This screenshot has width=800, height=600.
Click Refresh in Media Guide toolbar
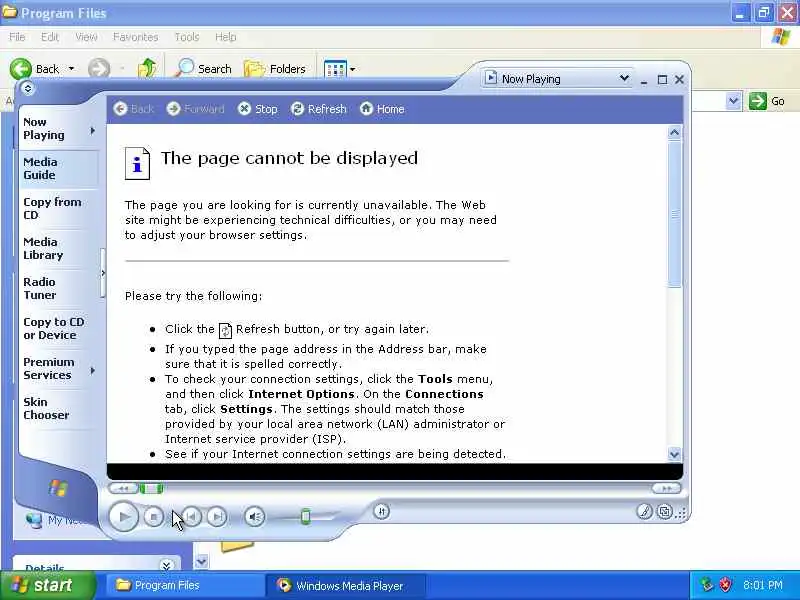pos(318,109)
